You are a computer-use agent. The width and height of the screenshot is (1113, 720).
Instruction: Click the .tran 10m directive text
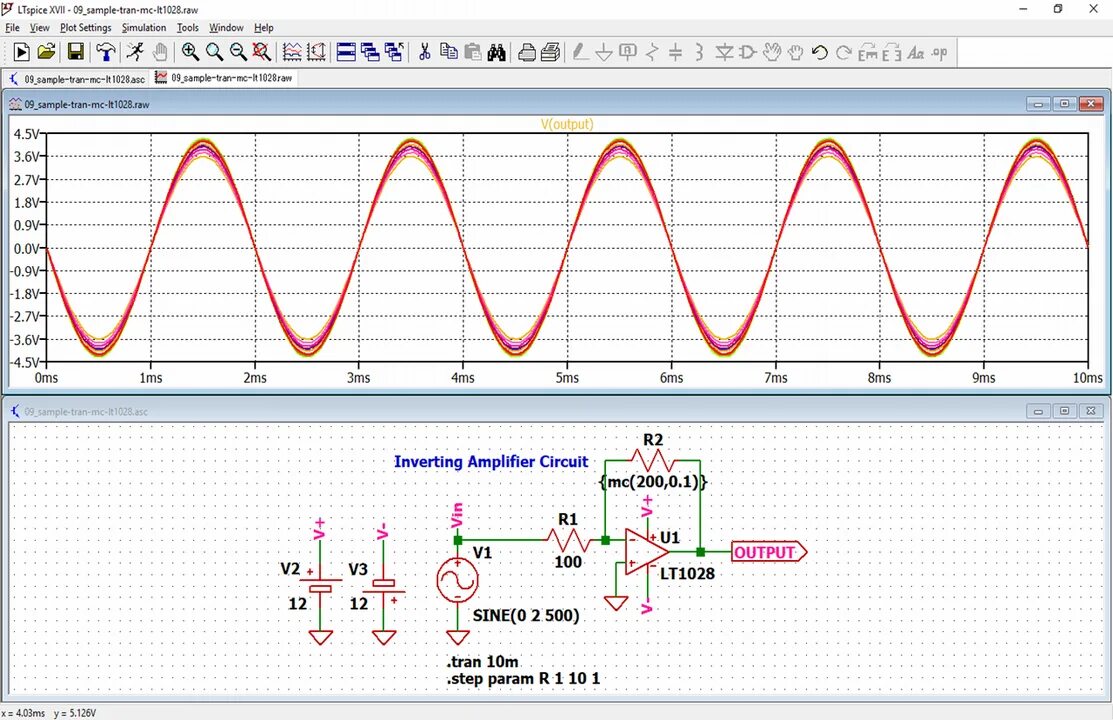pos(483,662)
